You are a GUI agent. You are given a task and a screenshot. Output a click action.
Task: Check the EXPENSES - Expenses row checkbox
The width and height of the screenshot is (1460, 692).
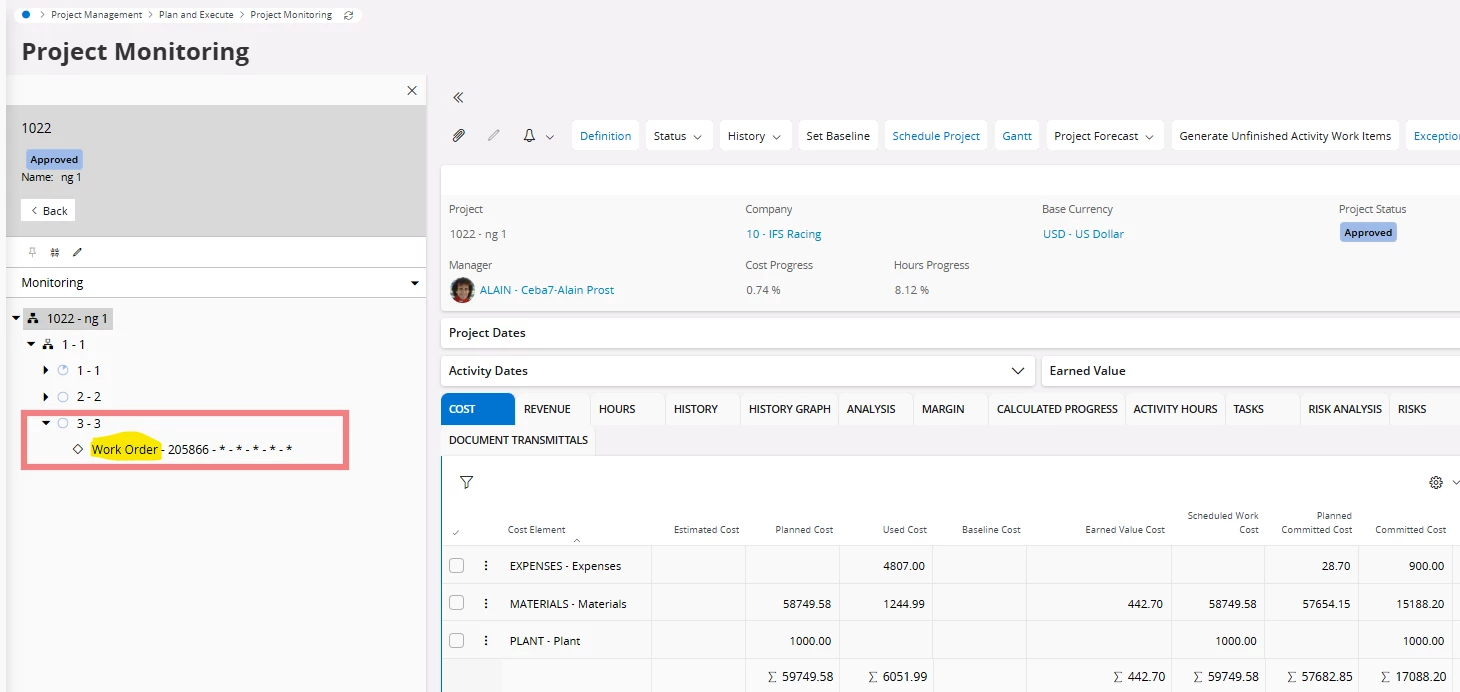[x=456, y=565]
